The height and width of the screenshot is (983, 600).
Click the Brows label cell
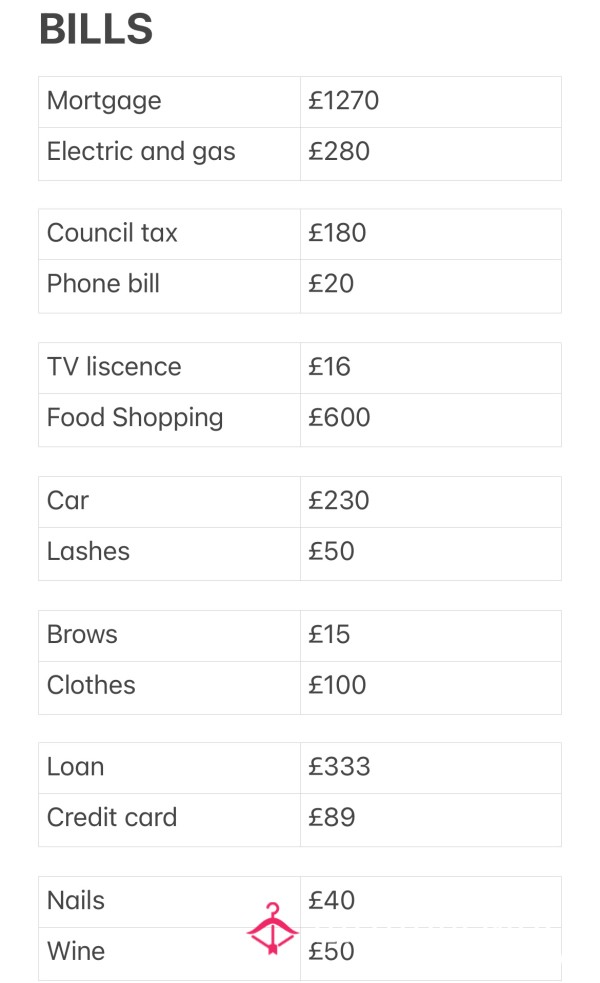169,636
